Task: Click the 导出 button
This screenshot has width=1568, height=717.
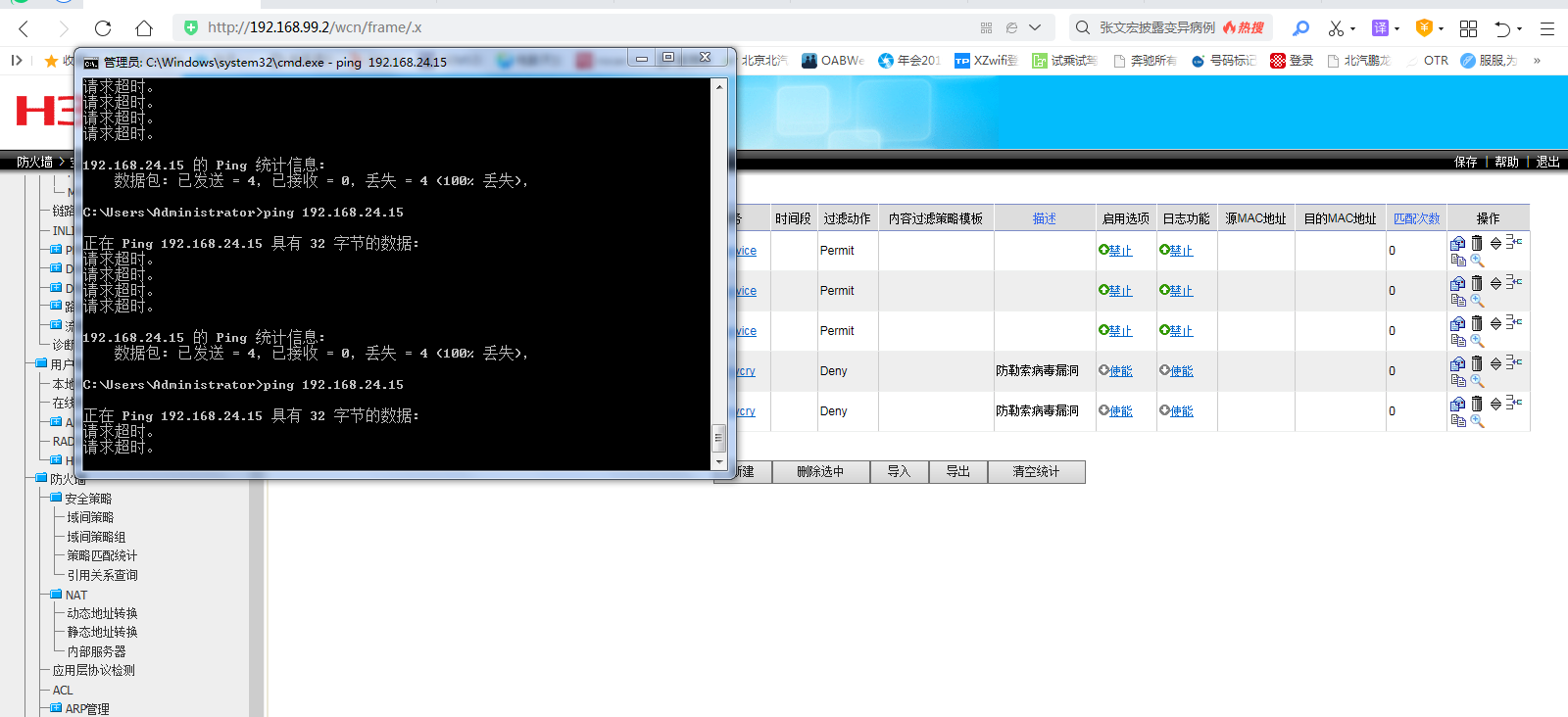Action: [957, 472]
